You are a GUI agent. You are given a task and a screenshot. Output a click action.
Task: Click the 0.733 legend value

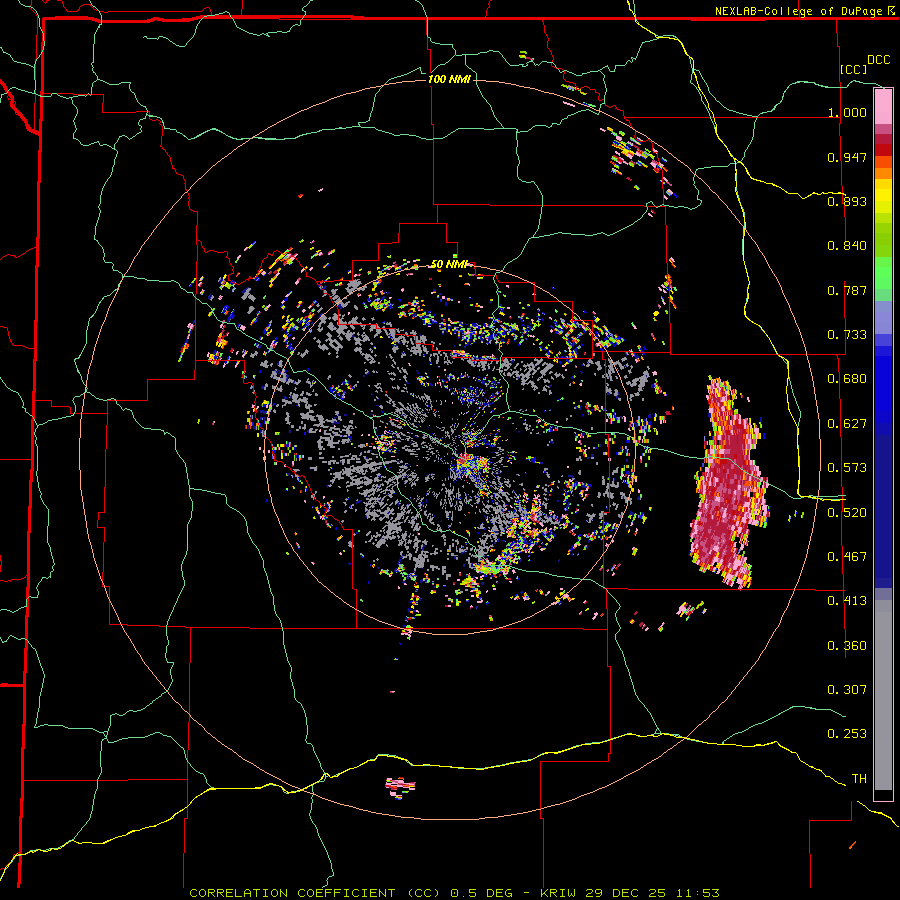coord(847,335)
